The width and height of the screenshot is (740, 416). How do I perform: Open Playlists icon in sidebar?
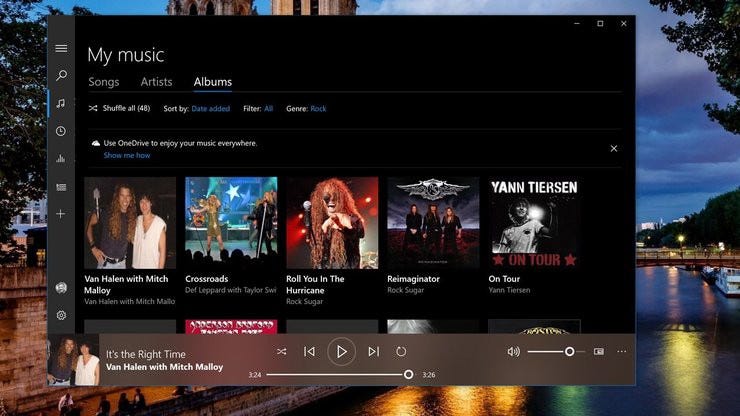tap(61, 187)
